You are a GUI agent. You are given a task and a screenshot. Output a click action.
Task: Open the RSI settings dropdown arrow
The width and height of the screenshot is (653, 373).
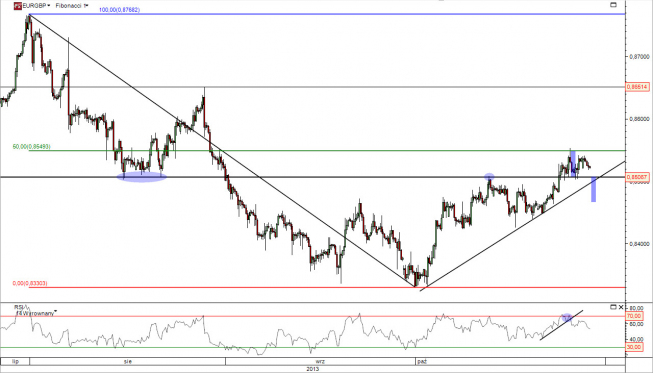click(55, 311)
